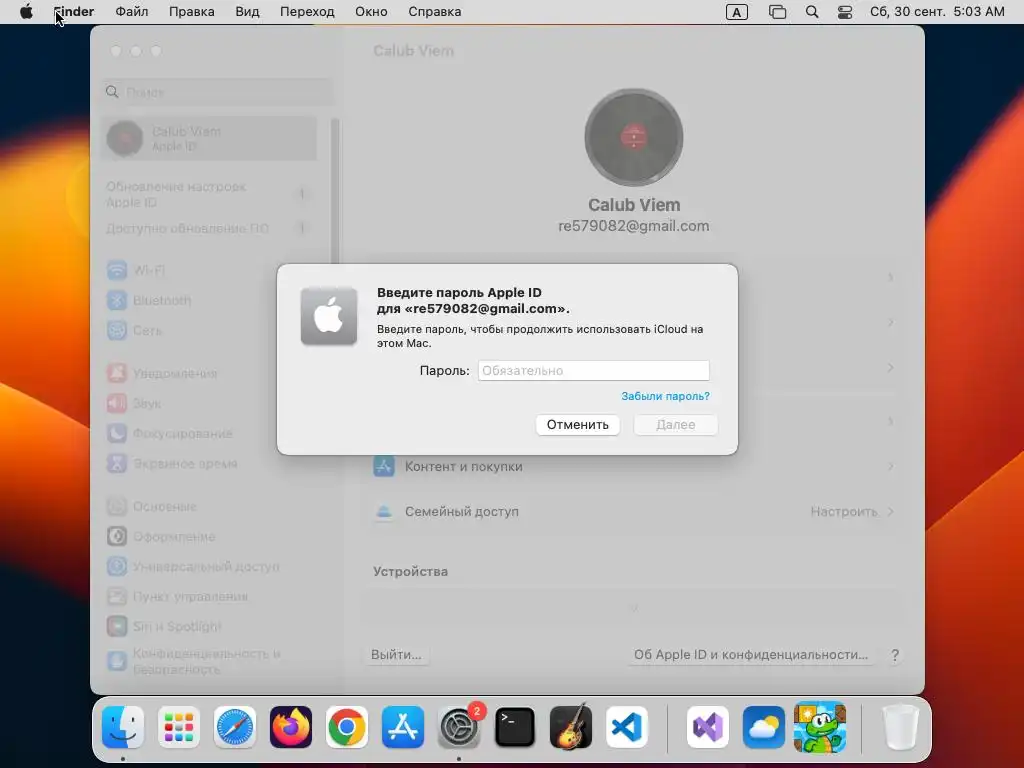Open the Apple menu

26,12
